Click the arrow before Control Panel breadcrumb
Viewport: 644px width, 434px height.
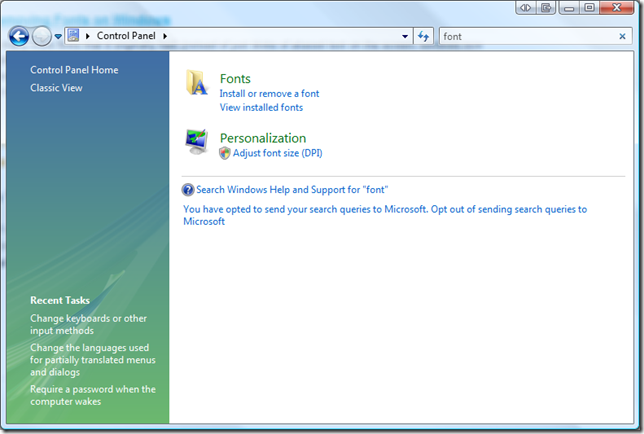point(87,36)
